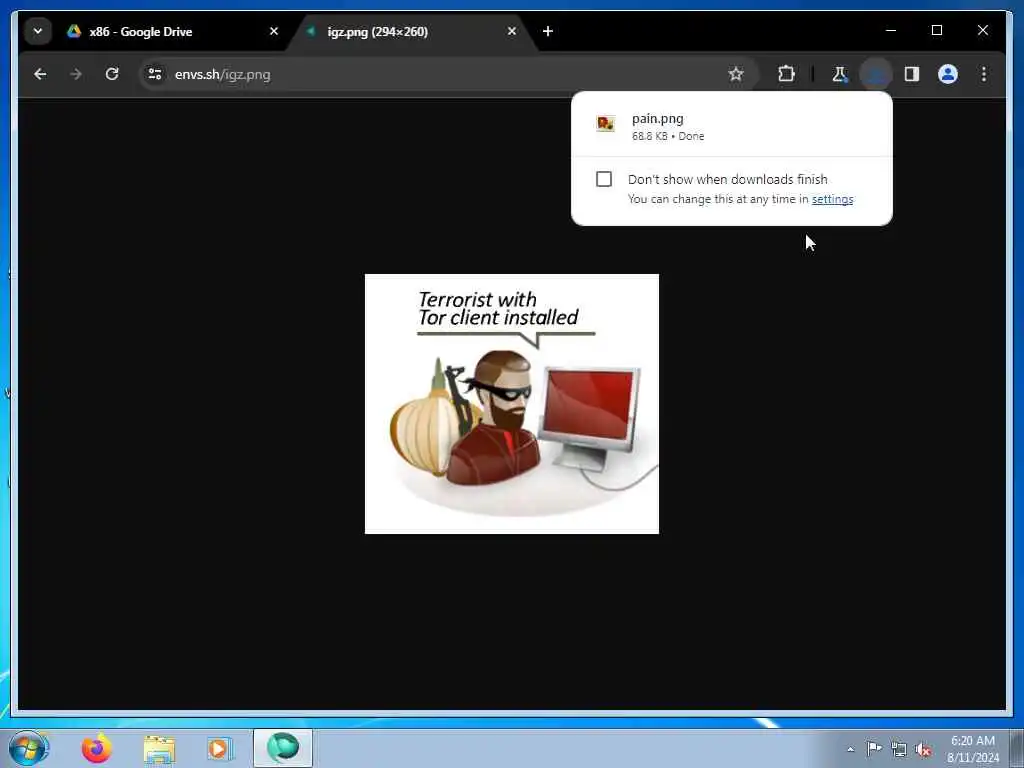Close the x86 - Google Drive tab
1024x768 pixels.
274,31
